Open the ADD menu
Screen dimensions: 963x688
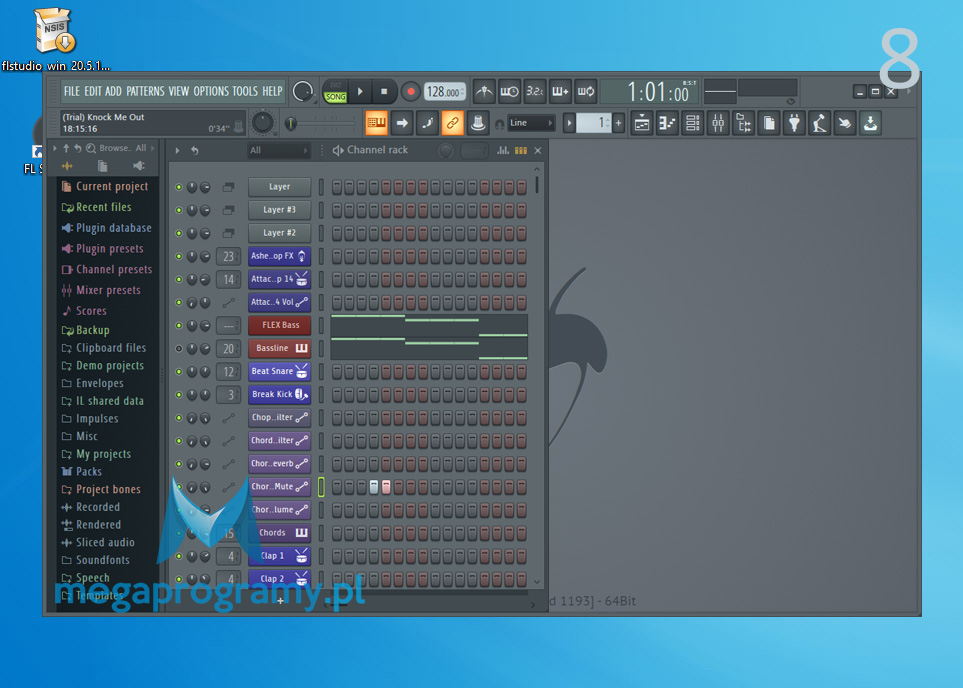[x=114, y=92]
